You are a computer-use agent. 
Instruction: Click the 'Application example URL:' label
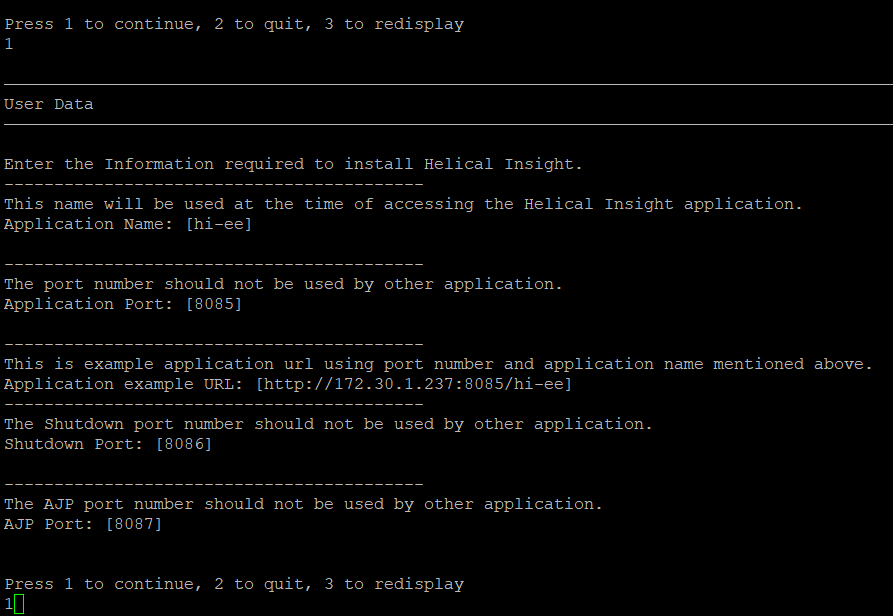pos(123,384)
